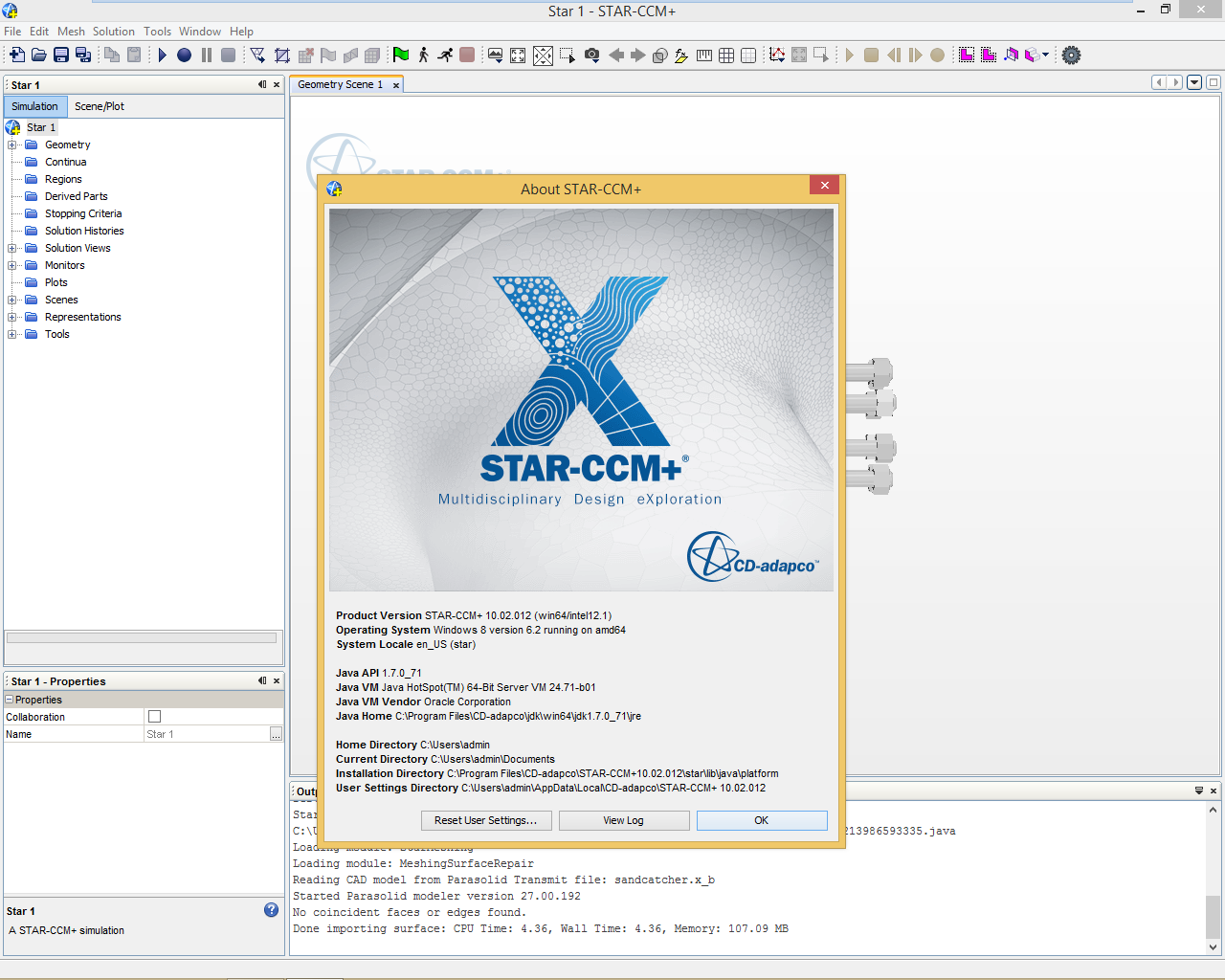Select the Plots tree item

56,283
